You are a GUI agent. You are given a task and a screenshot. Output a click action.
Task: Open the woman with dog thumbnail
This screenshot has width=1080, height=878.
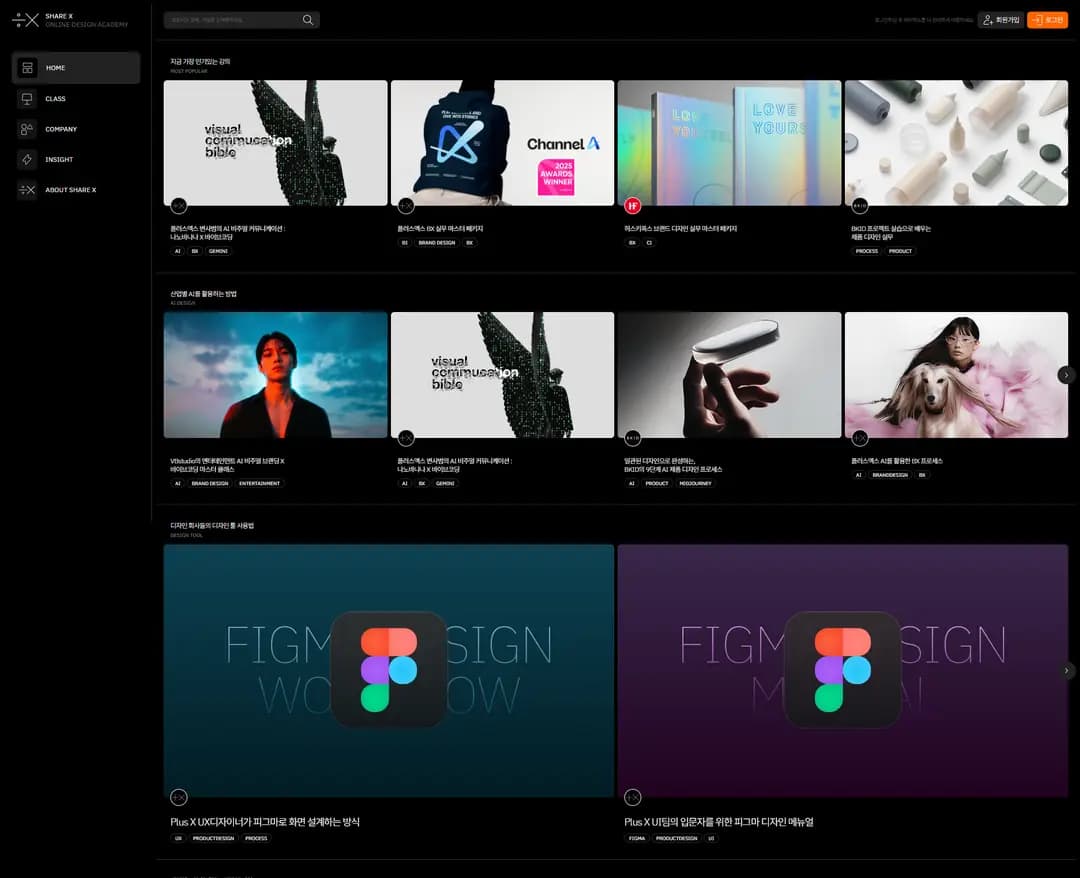click(956, 375)
